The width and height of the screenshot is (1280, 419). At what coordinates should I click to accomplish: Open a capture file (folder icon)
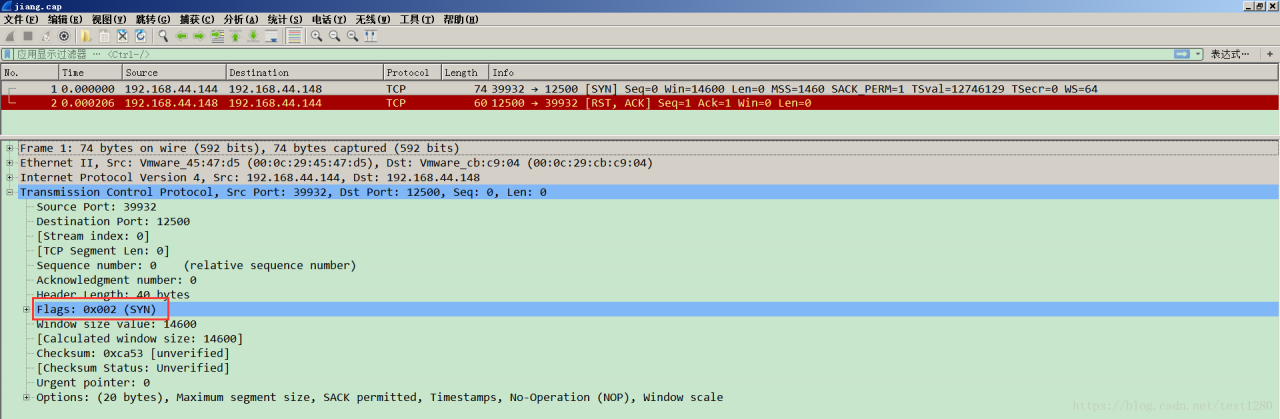point(85,36)
